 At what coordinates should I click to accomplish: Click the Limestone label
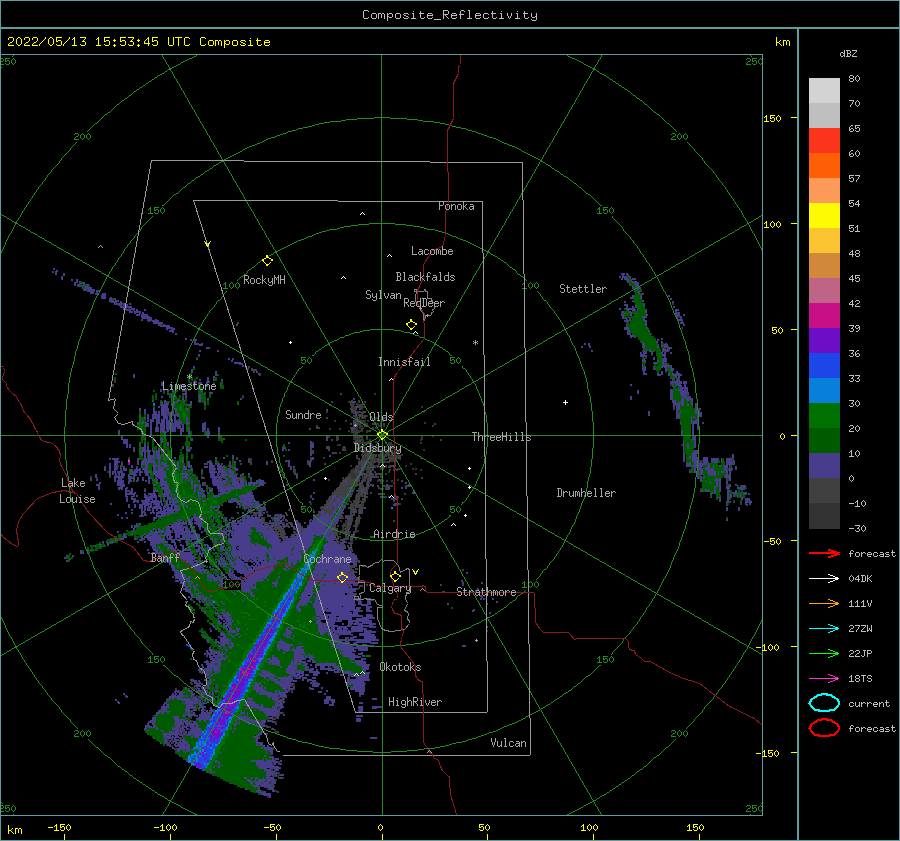pos(189,386)
